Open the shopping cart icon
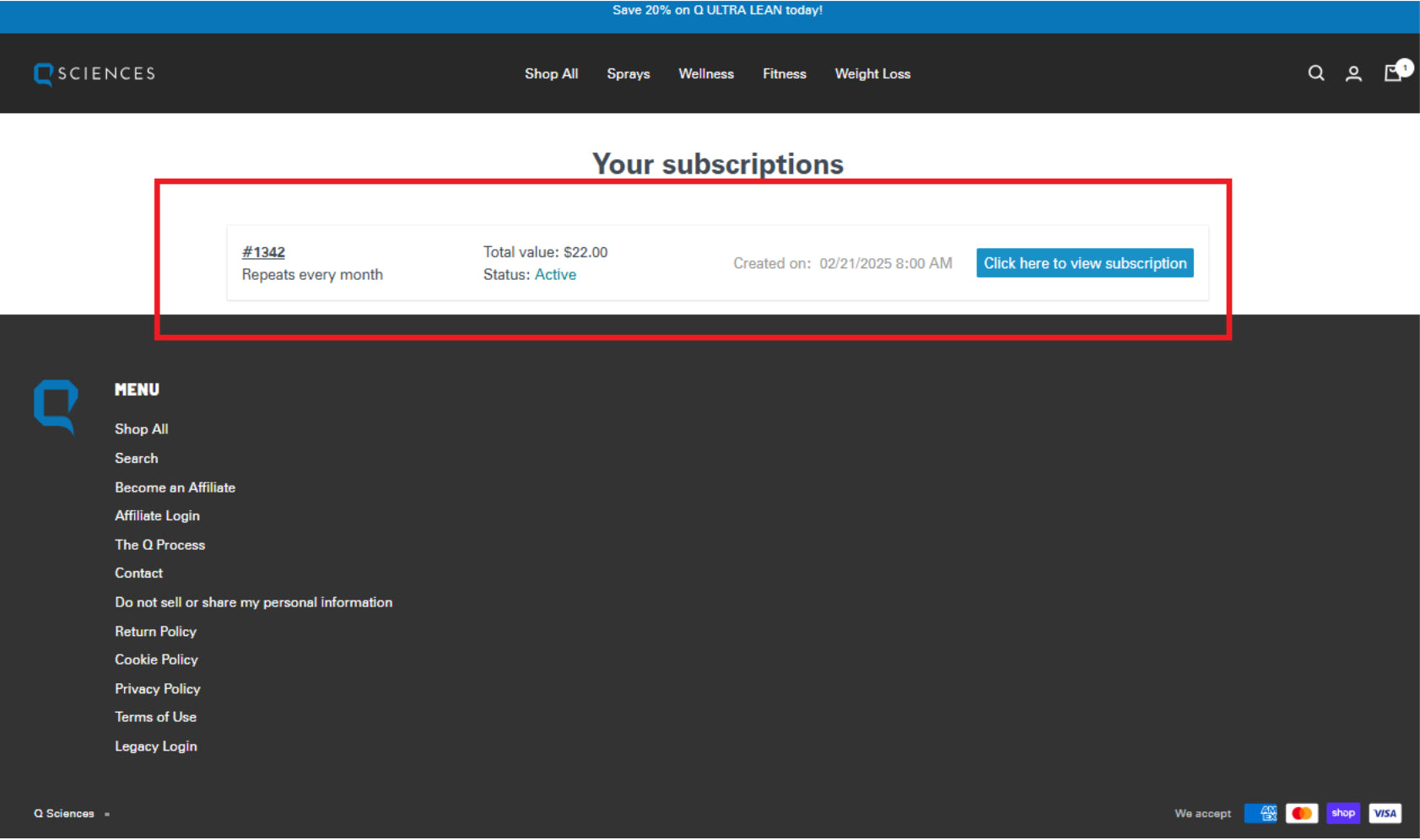 [x=1393, y=73]
